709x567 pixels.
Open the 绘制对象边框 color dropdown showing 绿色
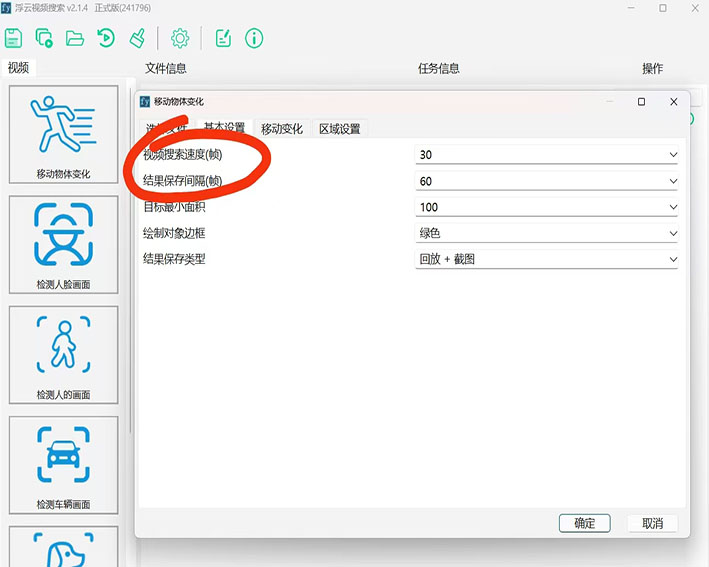tap(547, 233)
